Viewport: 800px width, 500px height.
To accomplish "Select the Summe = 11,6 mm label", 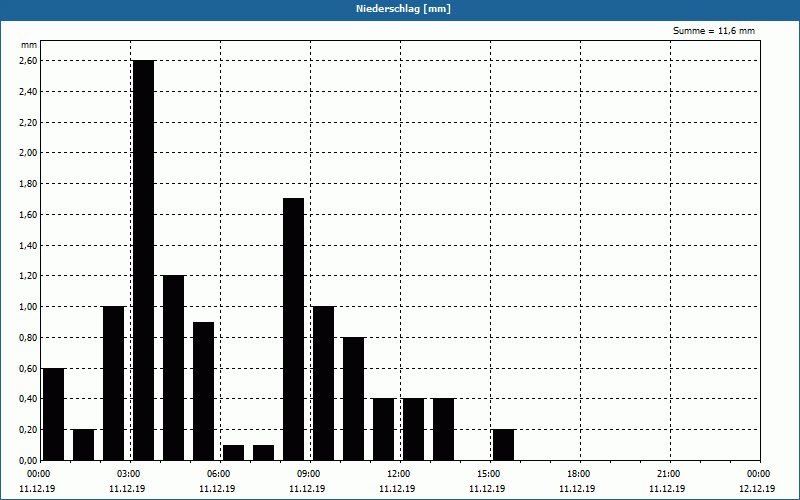I will (714, 31).
